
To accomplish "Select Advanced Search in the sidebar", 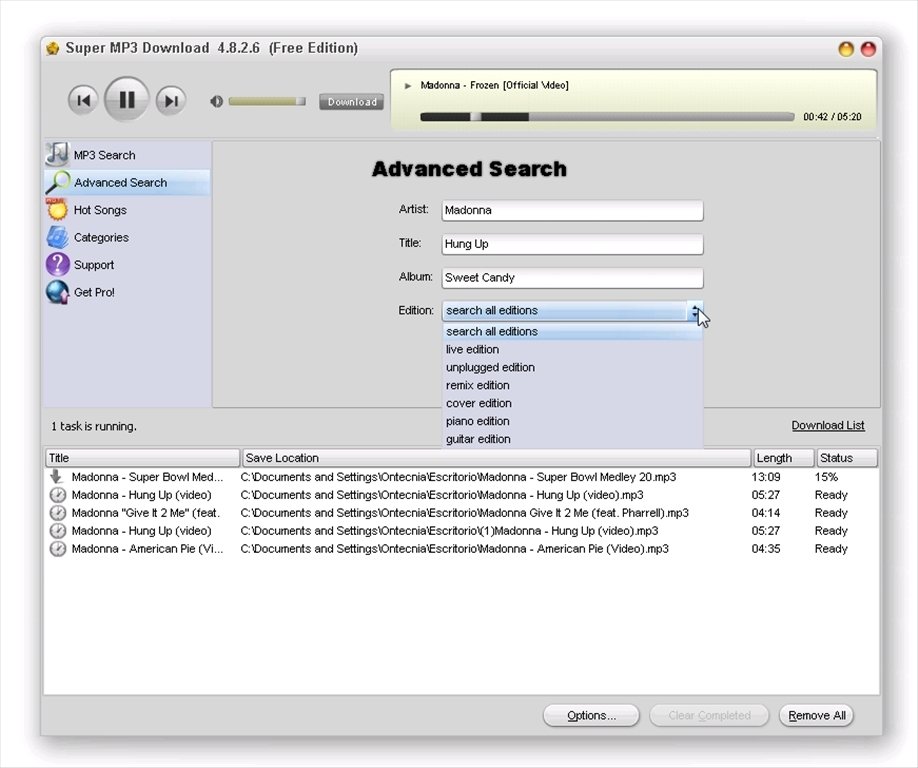I will point(127,183).
